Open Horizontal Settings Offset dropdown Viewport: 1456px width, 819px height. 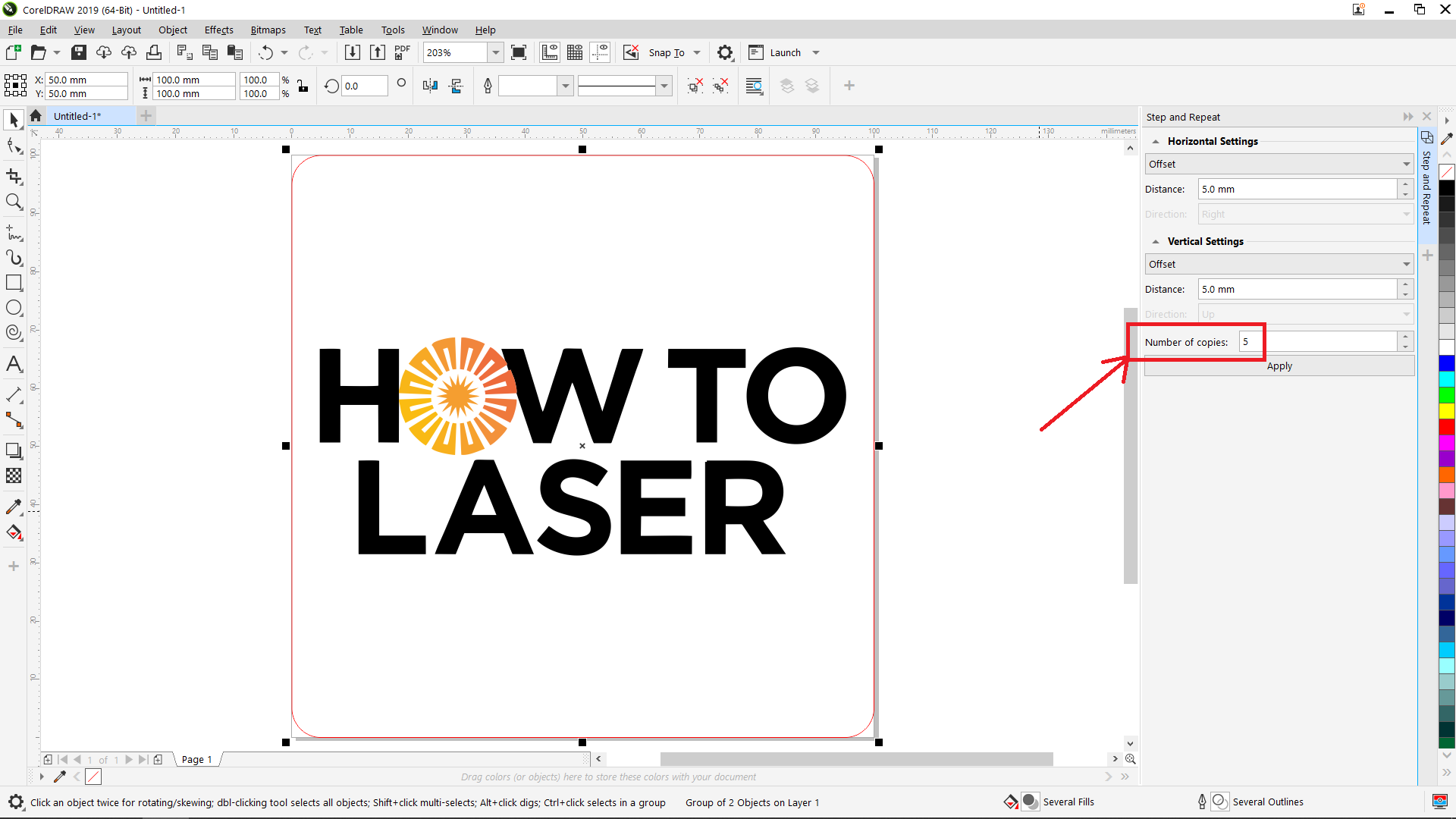[1279, 164]
